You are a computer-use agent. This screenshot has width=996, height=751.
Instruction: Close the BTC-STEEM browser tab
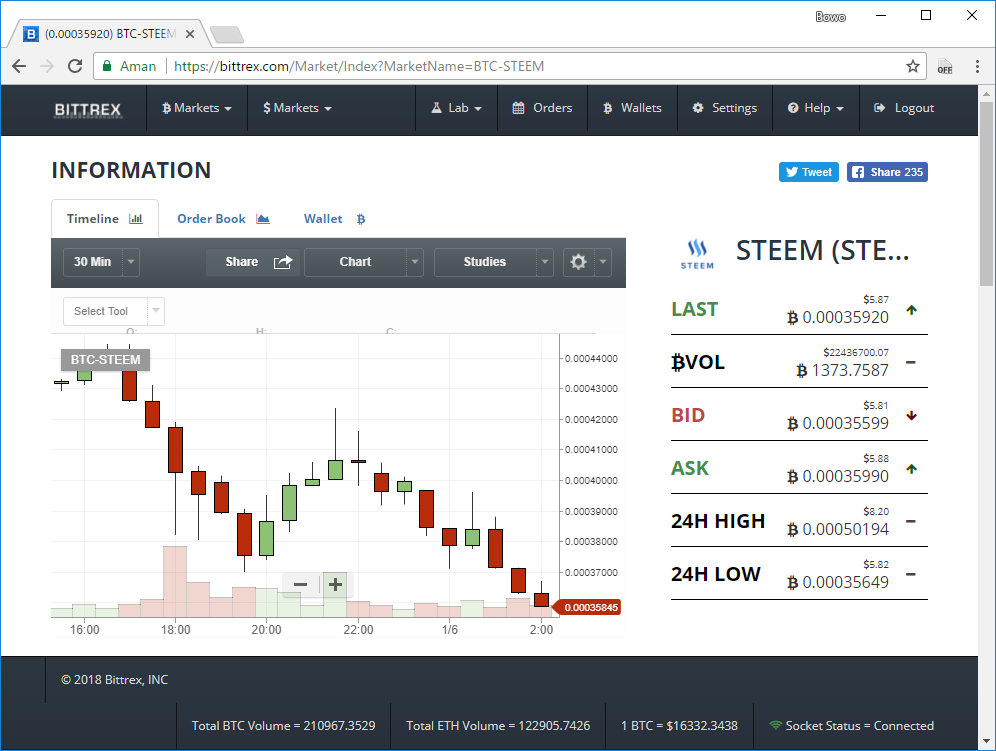(x=190, y=34)
